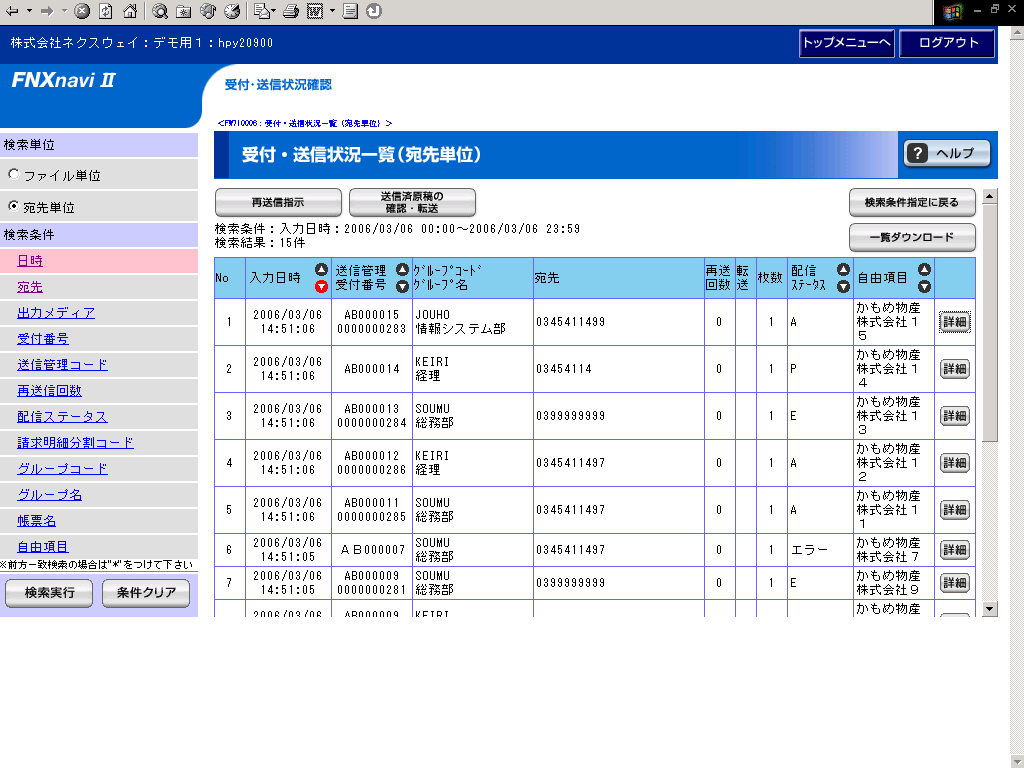Click the Print icon in the toolbar
The image size is (1024, 768).
click(x=290, y=12)
